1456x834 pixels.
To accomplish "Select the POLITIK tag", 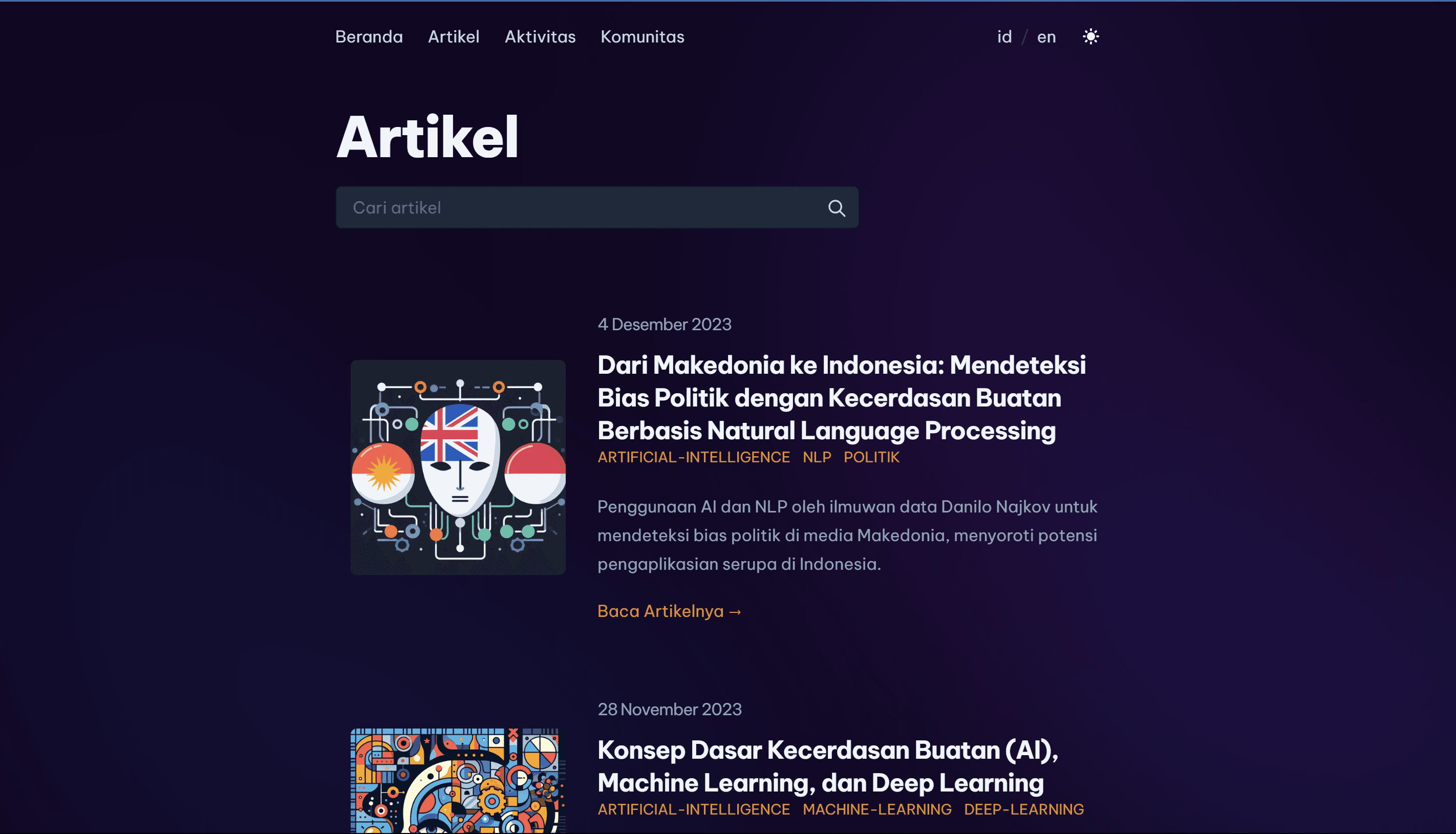I will tap(871, 457).
